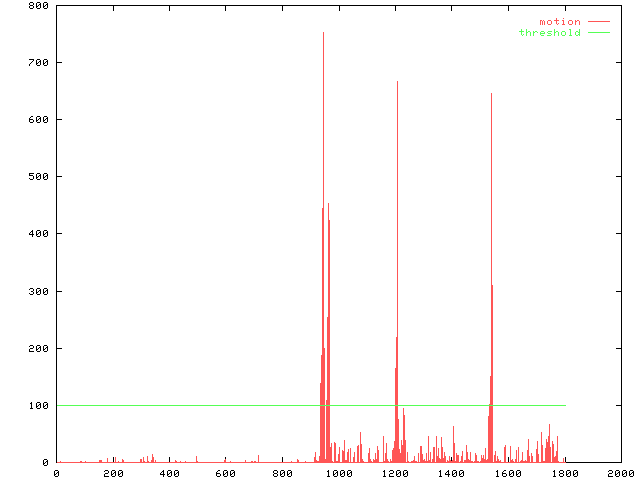Click the y-axis label 700

[39, 63]
